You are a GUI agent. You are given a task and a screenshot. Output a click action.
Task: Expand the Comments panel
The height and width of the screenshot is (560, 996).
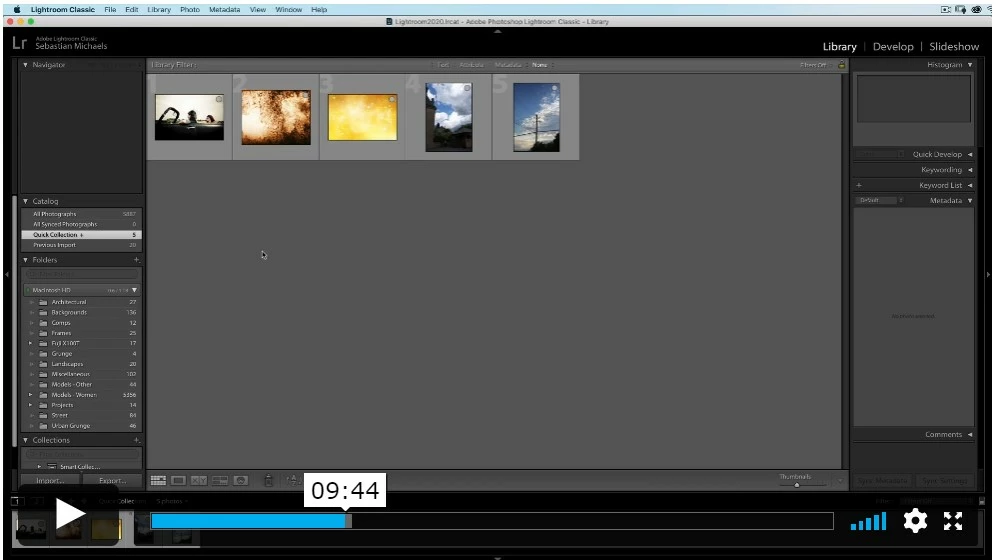[970, 435]
